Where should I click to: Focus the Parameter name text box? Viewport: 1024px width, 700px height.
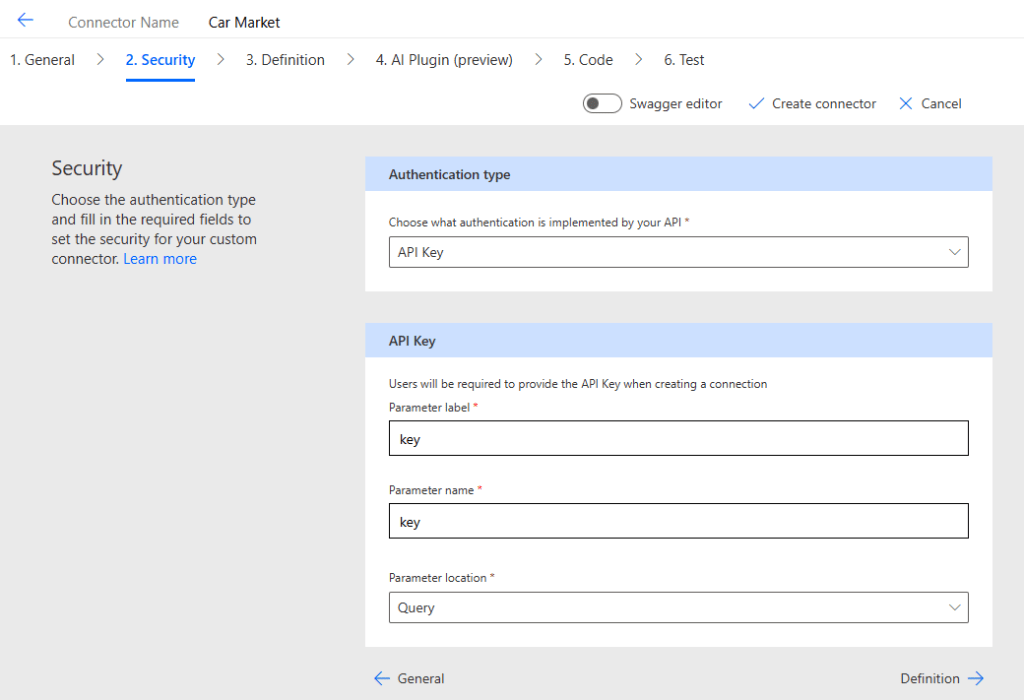pos(677,521)
